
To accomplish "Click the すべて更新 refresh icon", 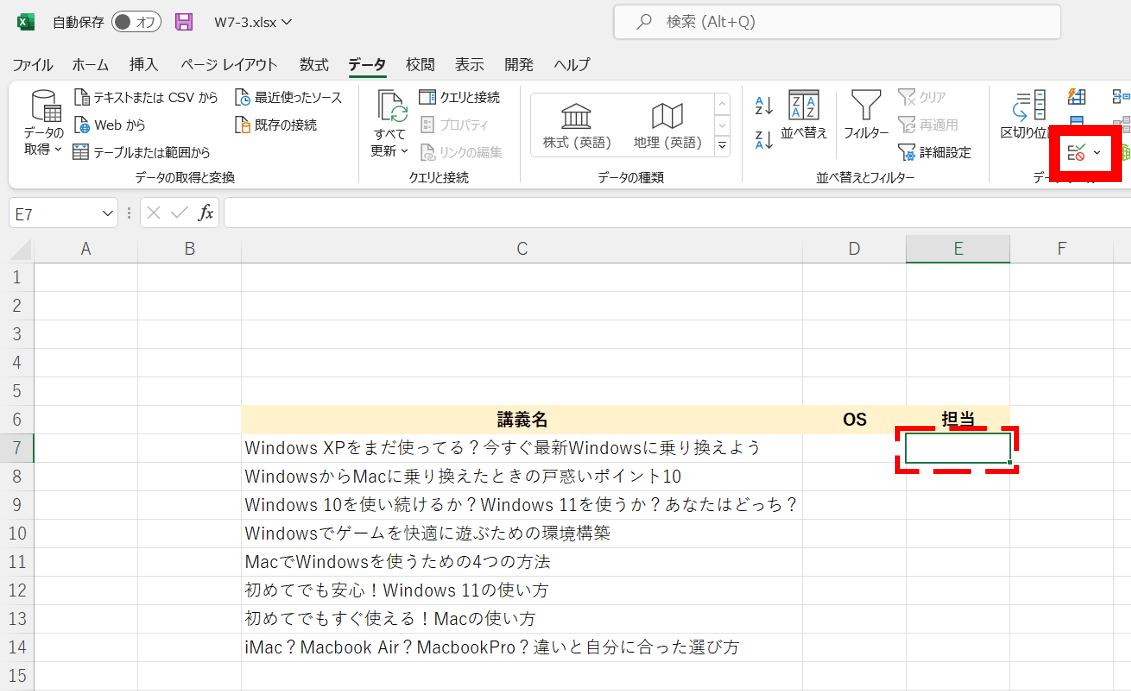I will [392, 107].
